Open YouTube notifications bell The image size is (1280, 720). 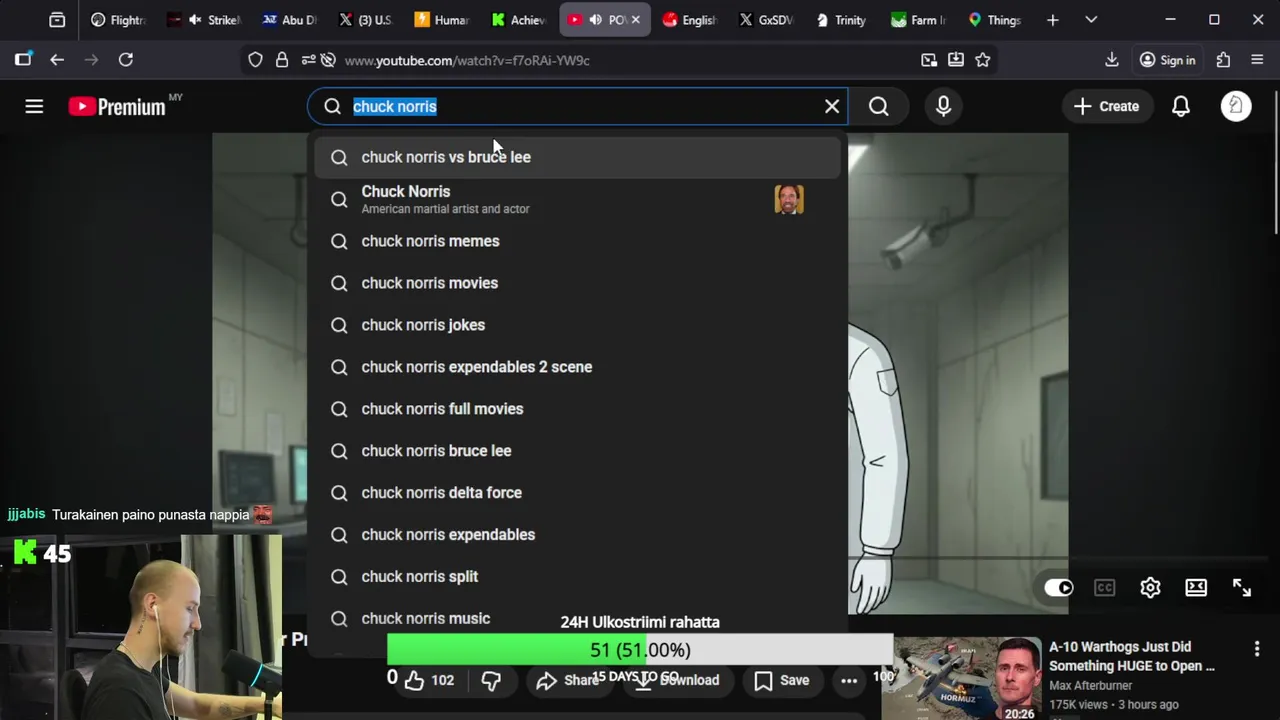click(x=1181, y=106)
